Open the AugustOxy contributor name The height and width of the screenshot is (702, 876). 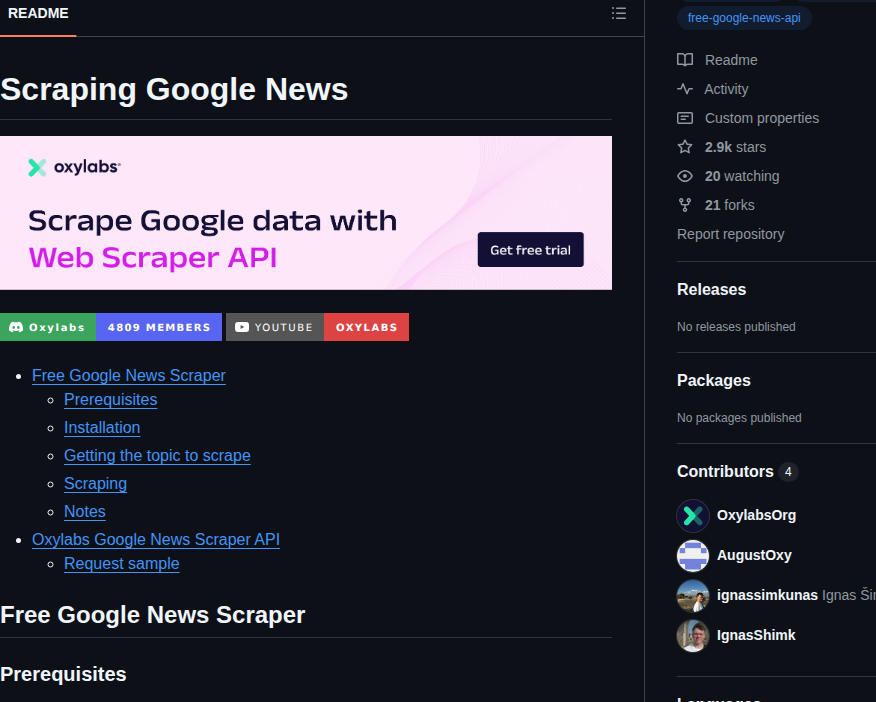click(x=754, y=556)
